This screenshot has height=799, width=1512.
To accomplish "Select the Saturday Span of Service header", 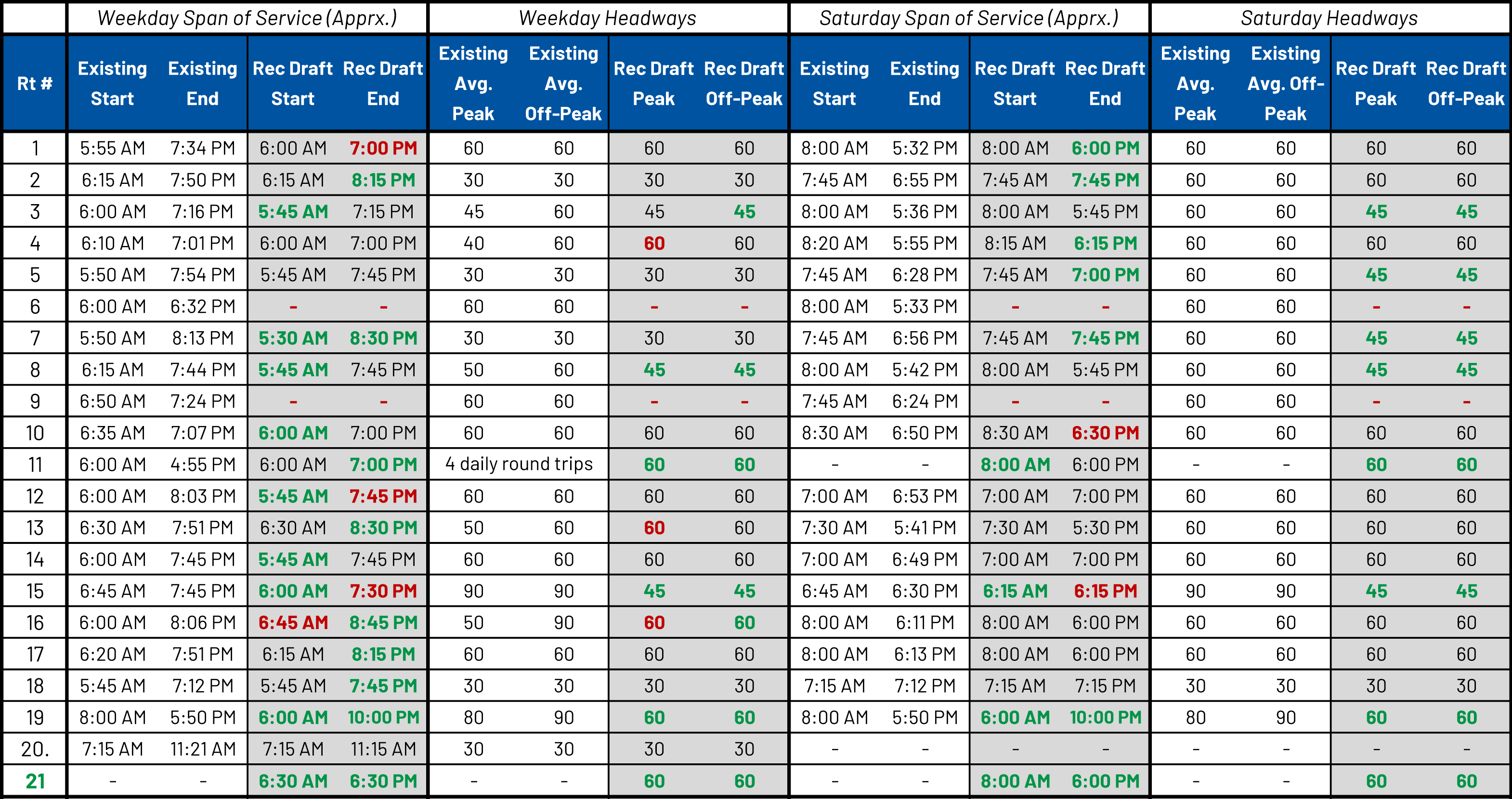I will pyautogui.click(x=969, y=18).
